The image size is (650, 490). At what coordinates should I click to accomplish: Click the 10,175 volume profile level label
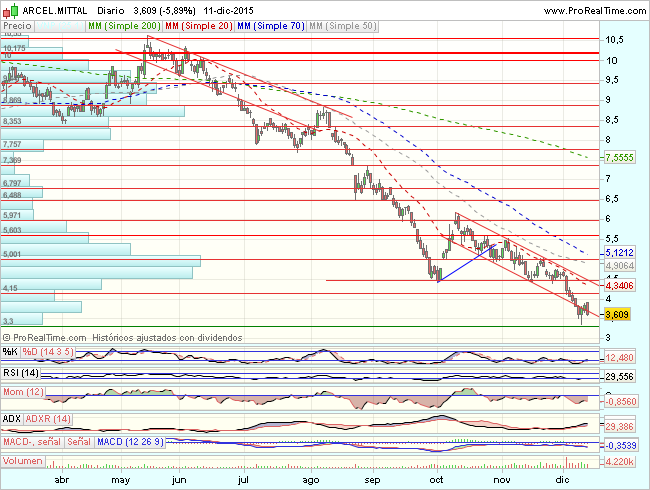[x=15, y=49]
